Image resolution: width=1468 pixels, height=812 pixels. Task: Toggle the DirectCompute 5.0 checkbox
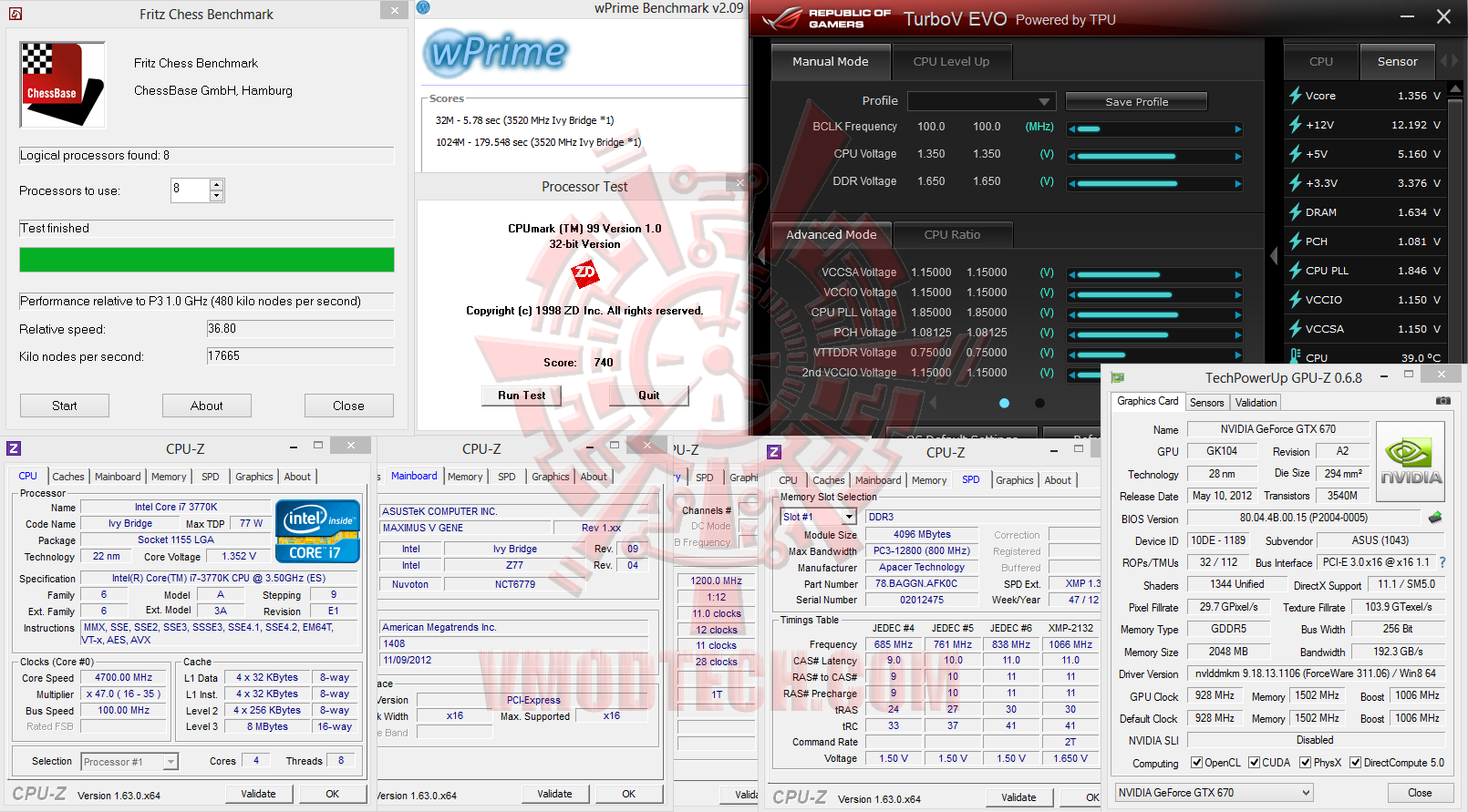[1355, 763]
